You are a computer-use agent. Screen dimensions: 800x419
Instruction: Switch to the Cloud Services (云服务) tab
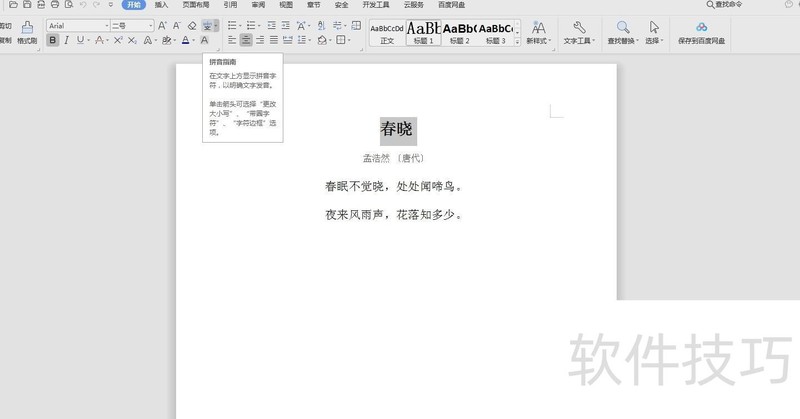click(414, 5)
